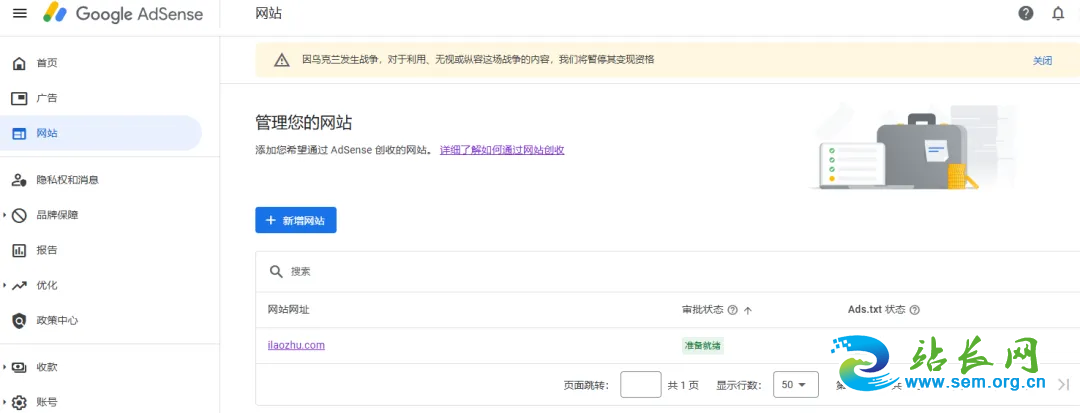Open the notifications bell
This screenshot has height=413, width=1080.
[1058, 13]
